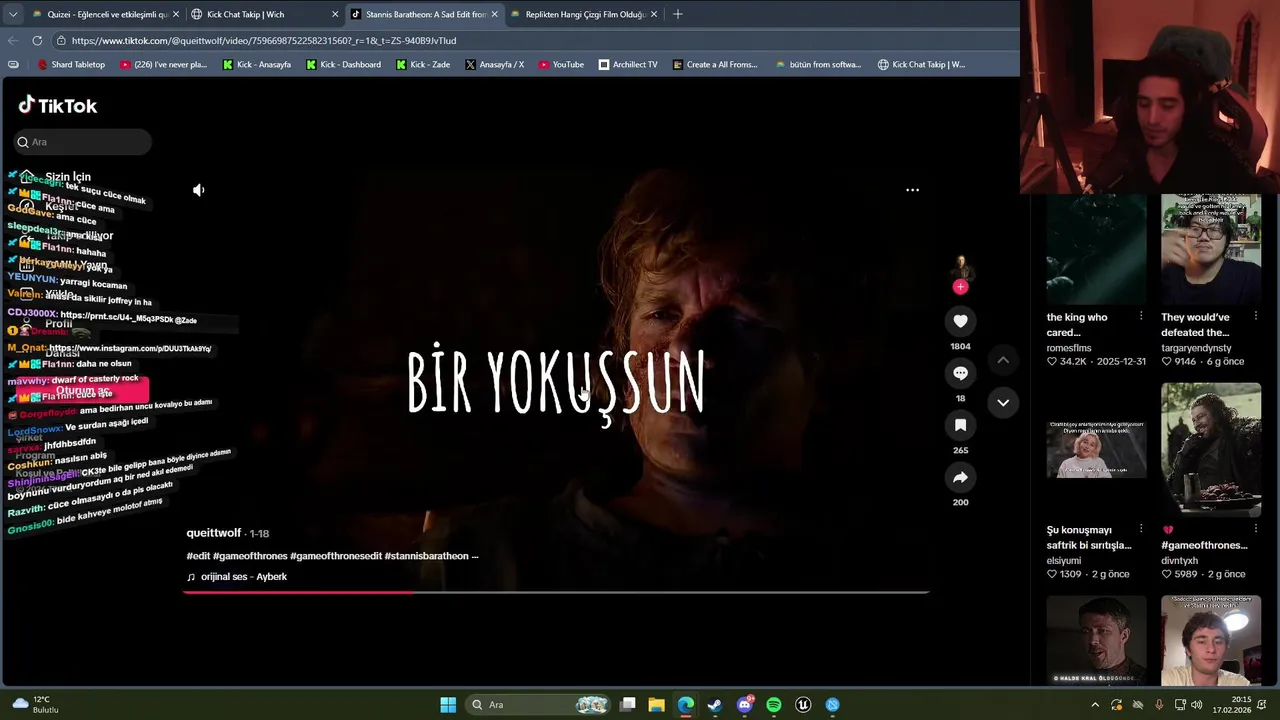Open the YouTube bookmark
Screen dimensions: 1280x720
pyautogui.click(x=561, y=64)
